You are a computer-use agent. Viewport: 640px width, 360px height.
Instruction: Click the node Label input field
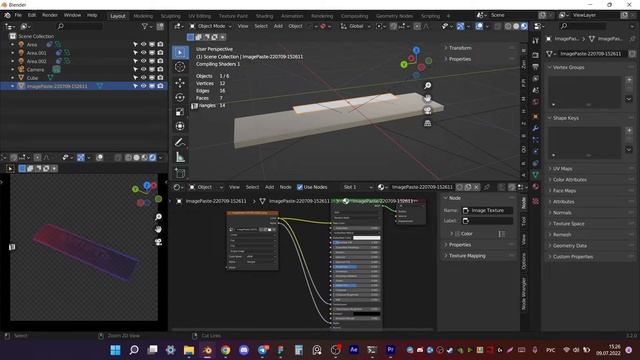pos(487,220)
